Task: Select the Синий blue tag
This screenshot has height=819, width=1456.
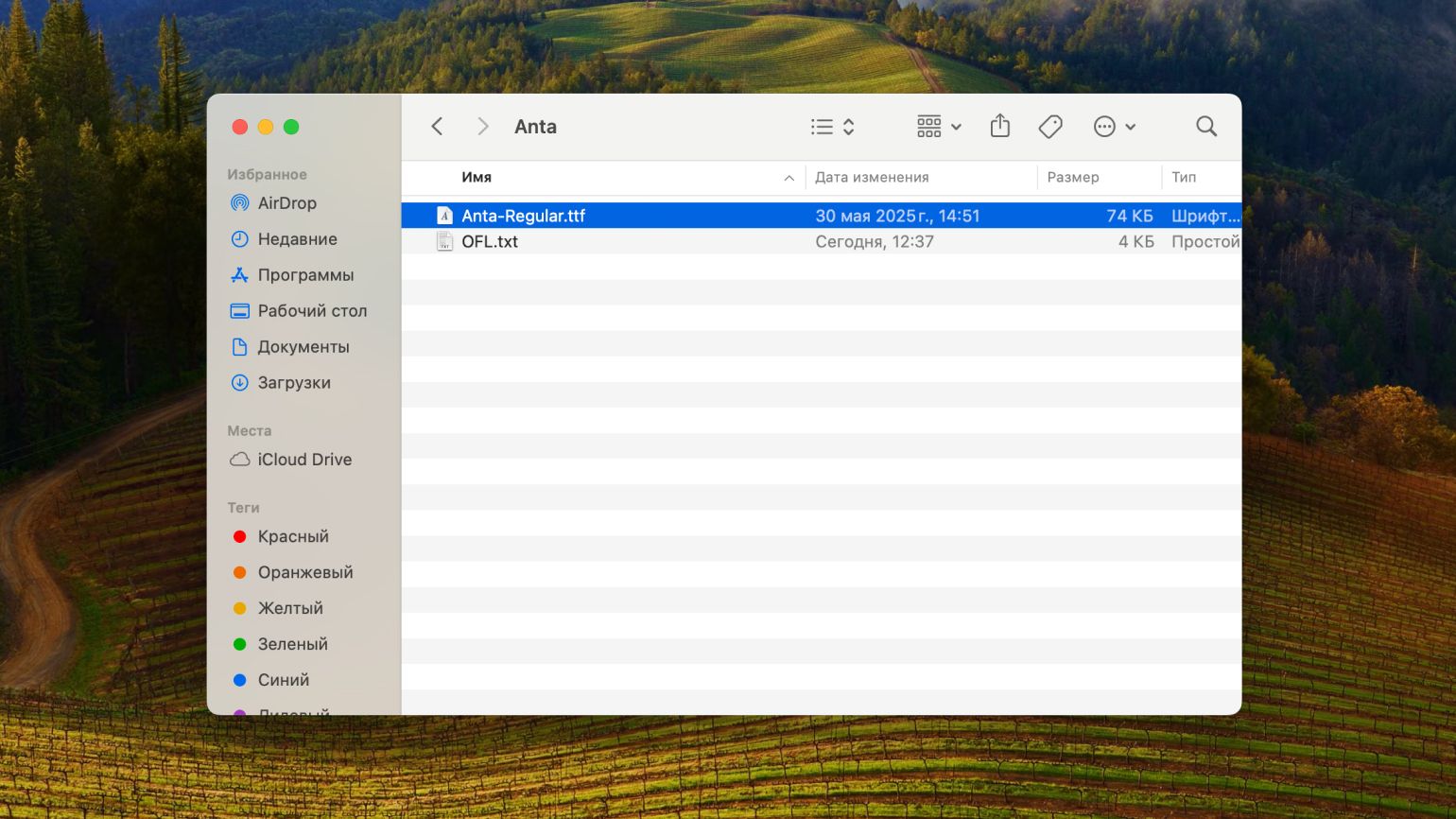Action: [x=283, y=680]
